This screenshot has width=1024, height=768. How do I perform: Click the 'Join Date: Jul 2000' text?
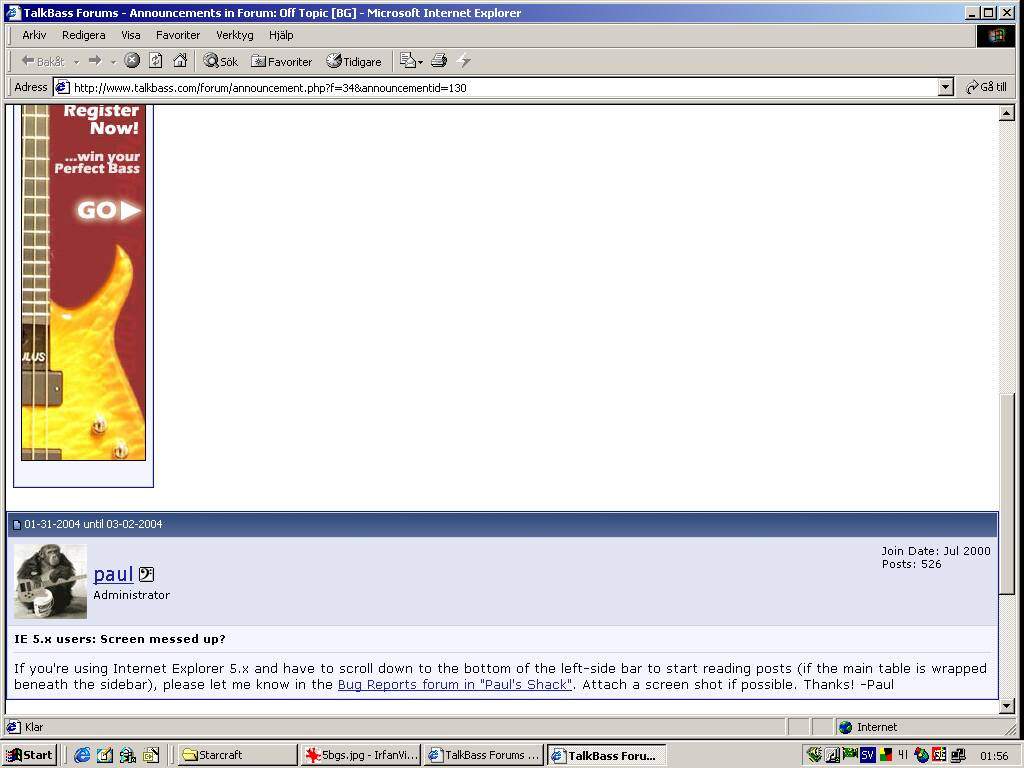pos(936,551)
